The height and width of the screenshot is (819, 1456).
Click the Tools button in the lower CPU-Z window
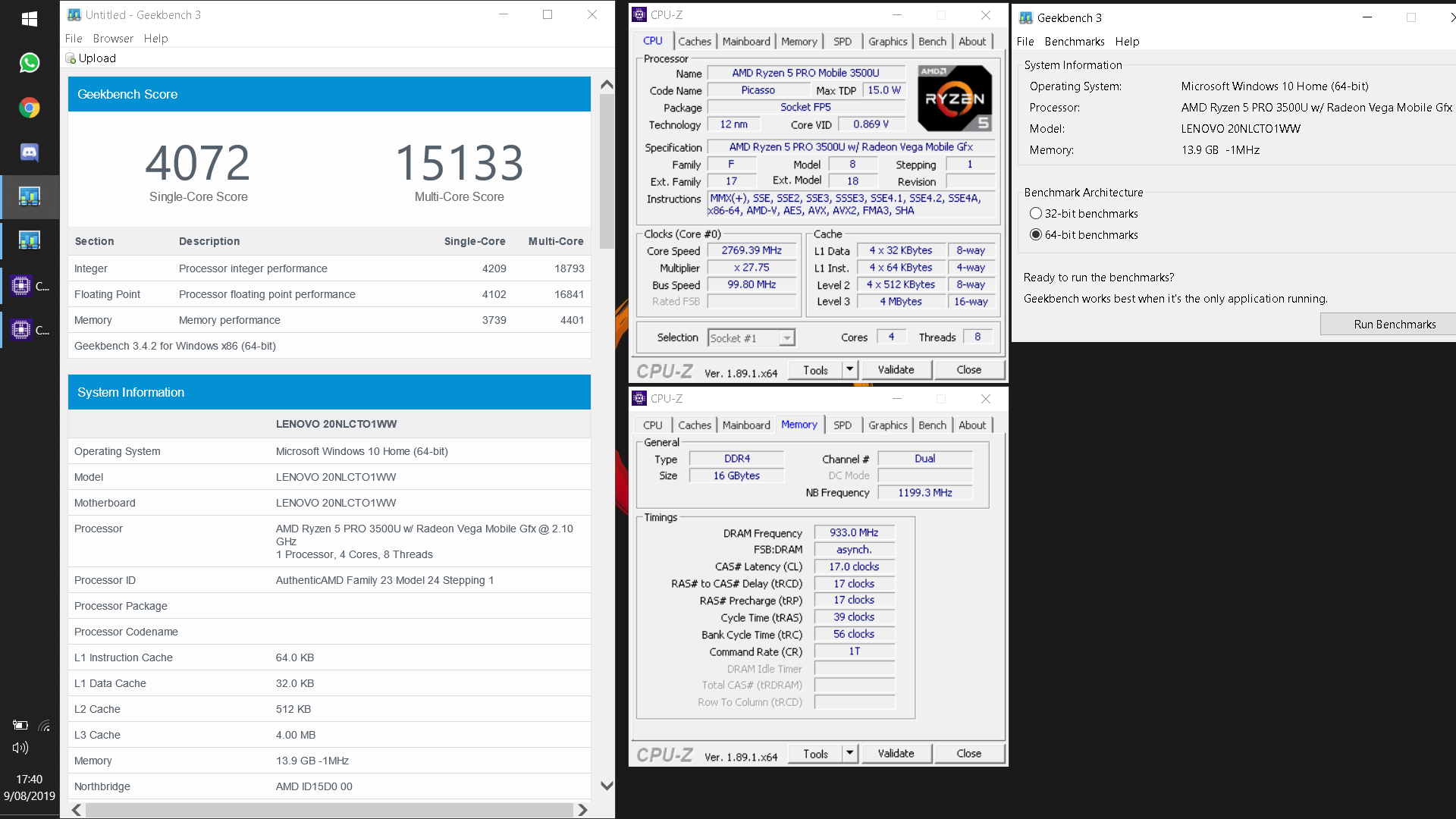point(816,754)
